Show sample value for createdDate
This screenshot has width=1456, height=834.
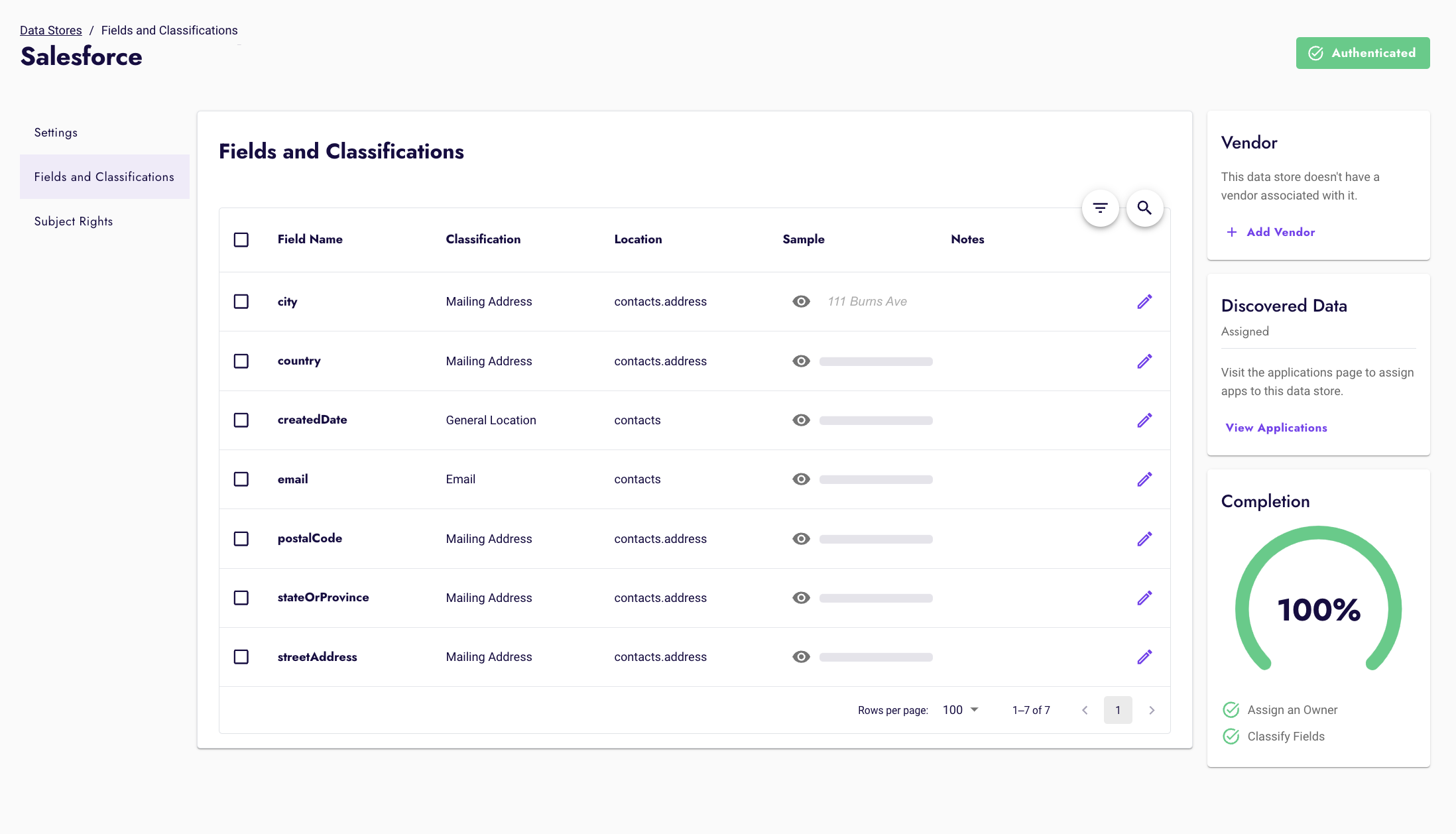pos(801,420)
